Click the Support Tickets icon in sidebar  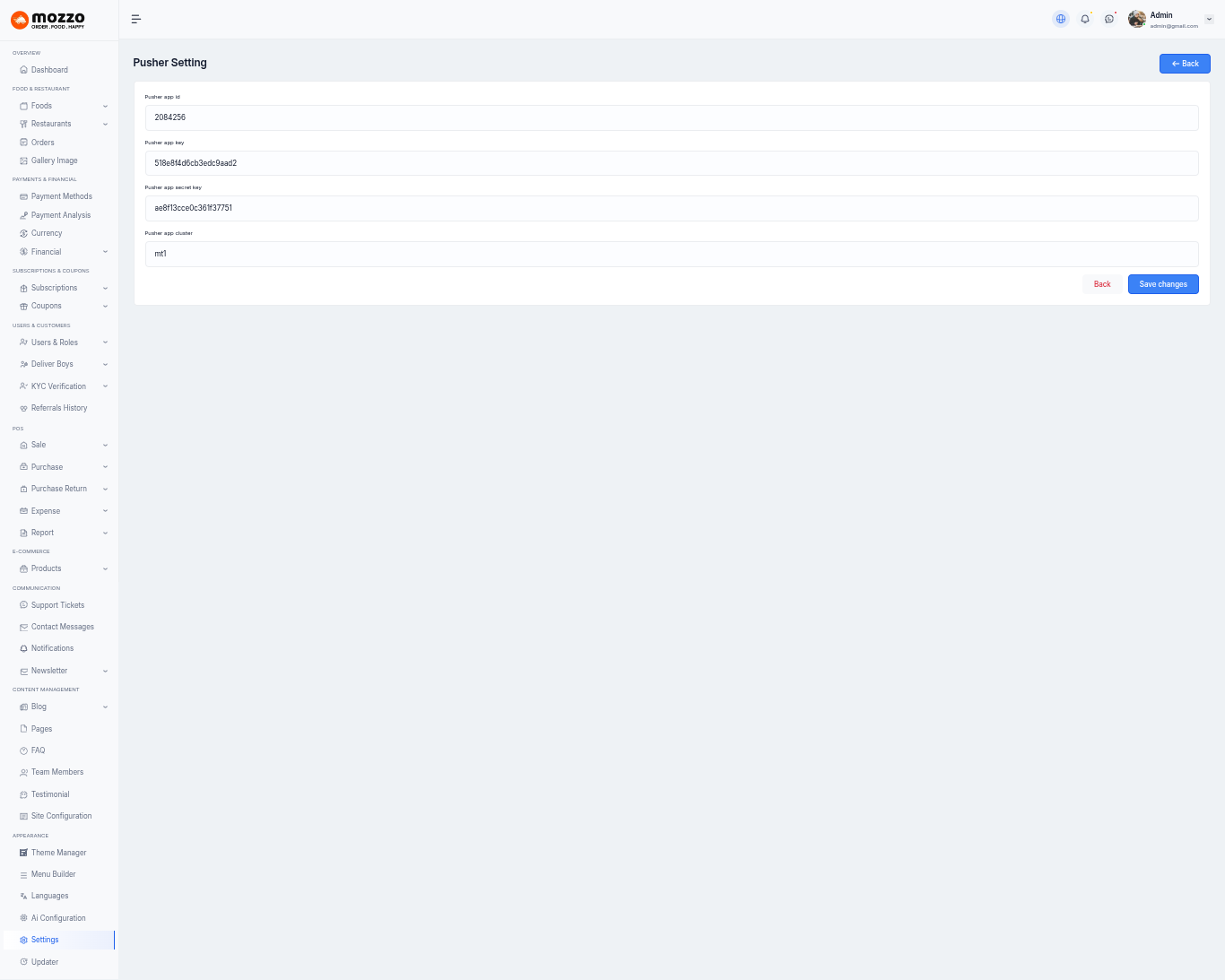pyautogui.click(x=23, y=605)
